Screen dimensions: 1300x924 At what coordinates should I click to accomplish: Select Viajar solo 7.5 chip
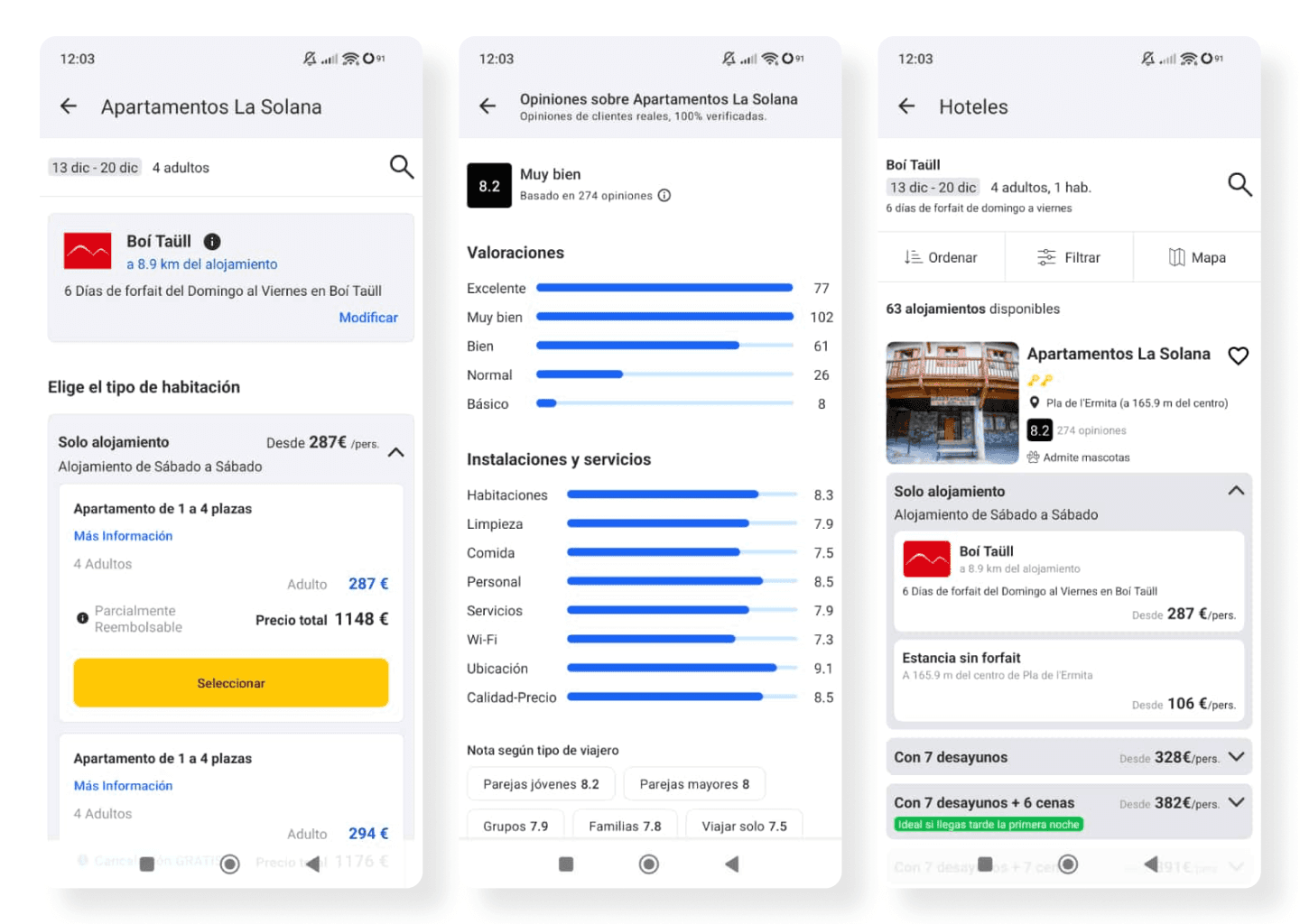pyautogui.click(x=744, y=826)
